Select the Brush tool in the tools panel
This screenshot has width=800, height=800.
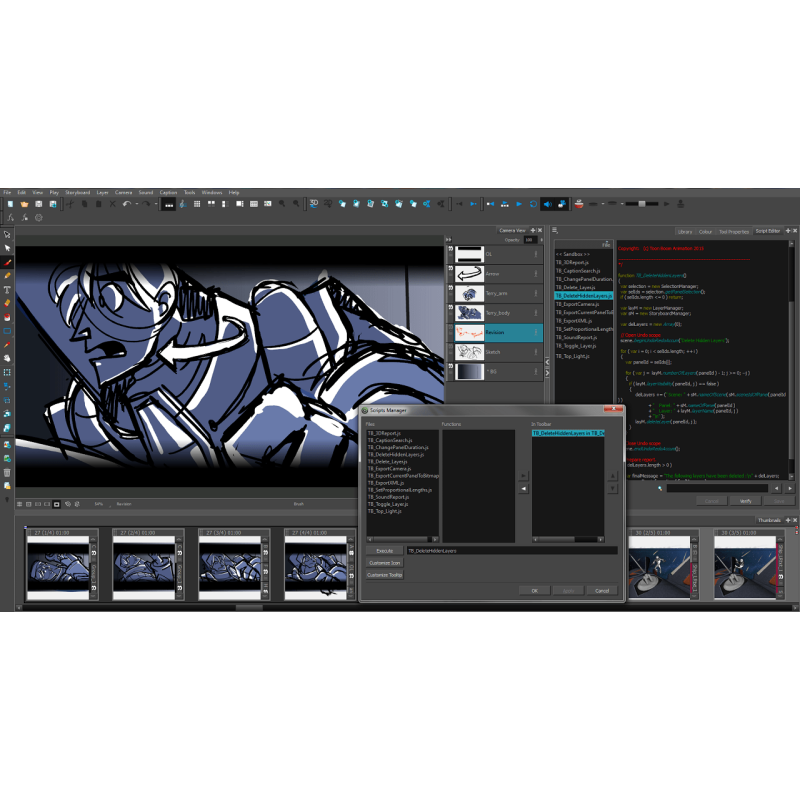(x=7, y=262)
